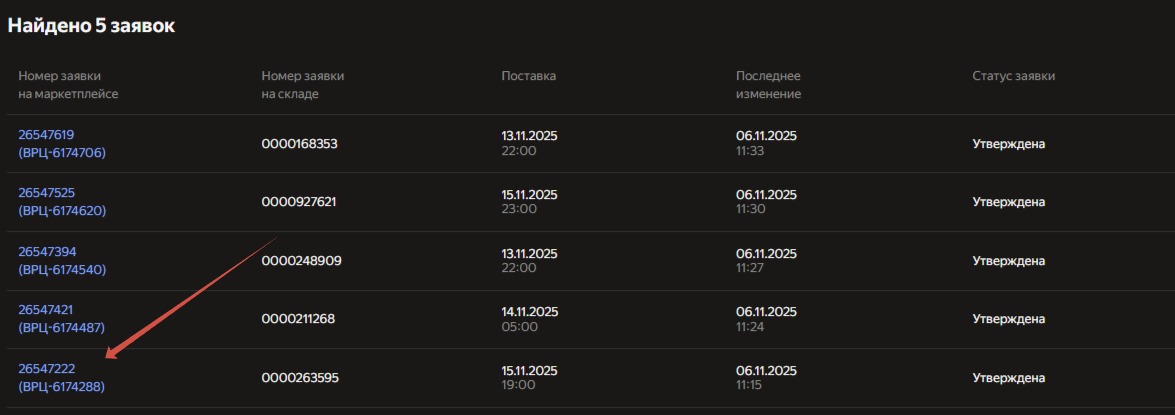This screenshot has height=415, width=1175.
Task: Click delivery date 15.11.2025 23:00
Action: coord(529,202)
